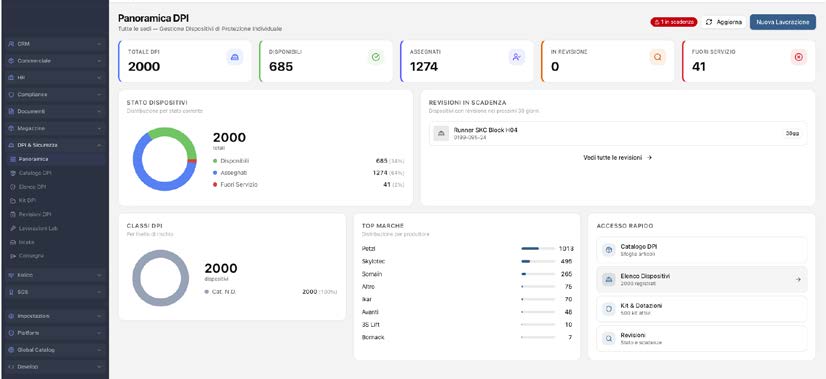The width and height of the screenshot is (826, 379).
Task: Click the 'Ikar' brand row label
Action: 367,299
